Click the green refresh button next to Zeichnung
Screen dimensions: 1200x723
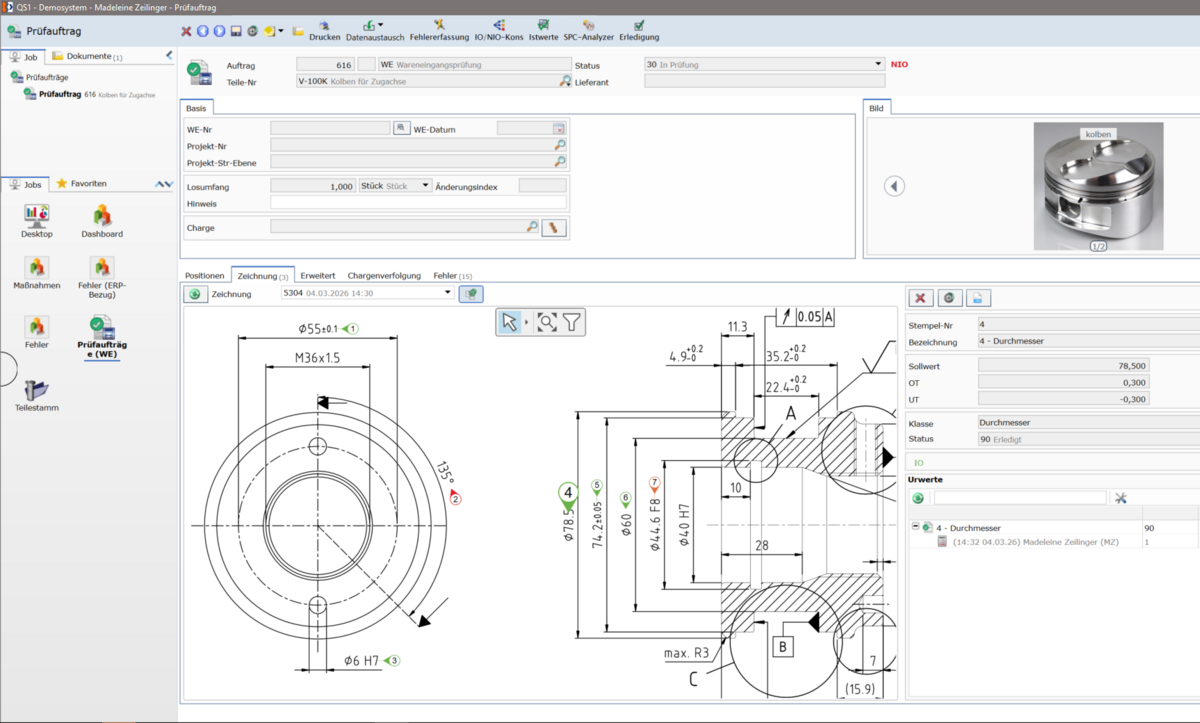194,294
